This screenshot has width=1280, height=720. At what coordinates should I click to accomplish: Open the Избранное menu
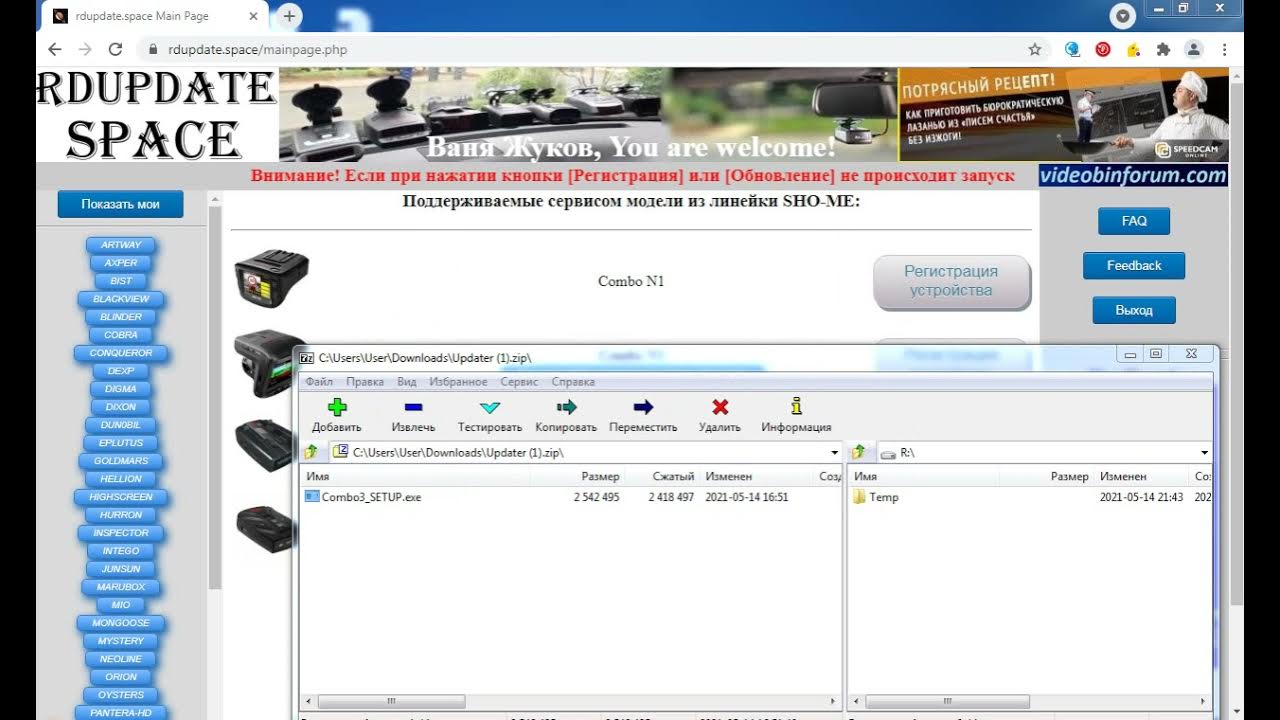pos(458,382)
